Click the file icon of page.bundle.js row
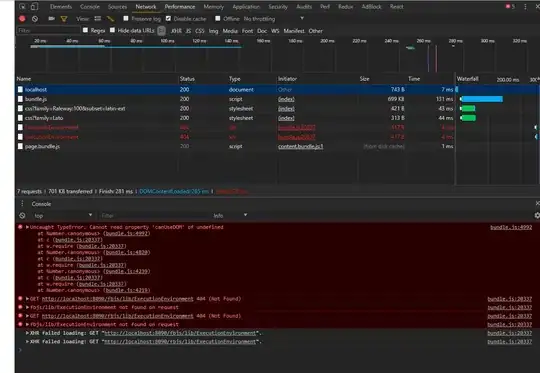 tap(20, 146)
